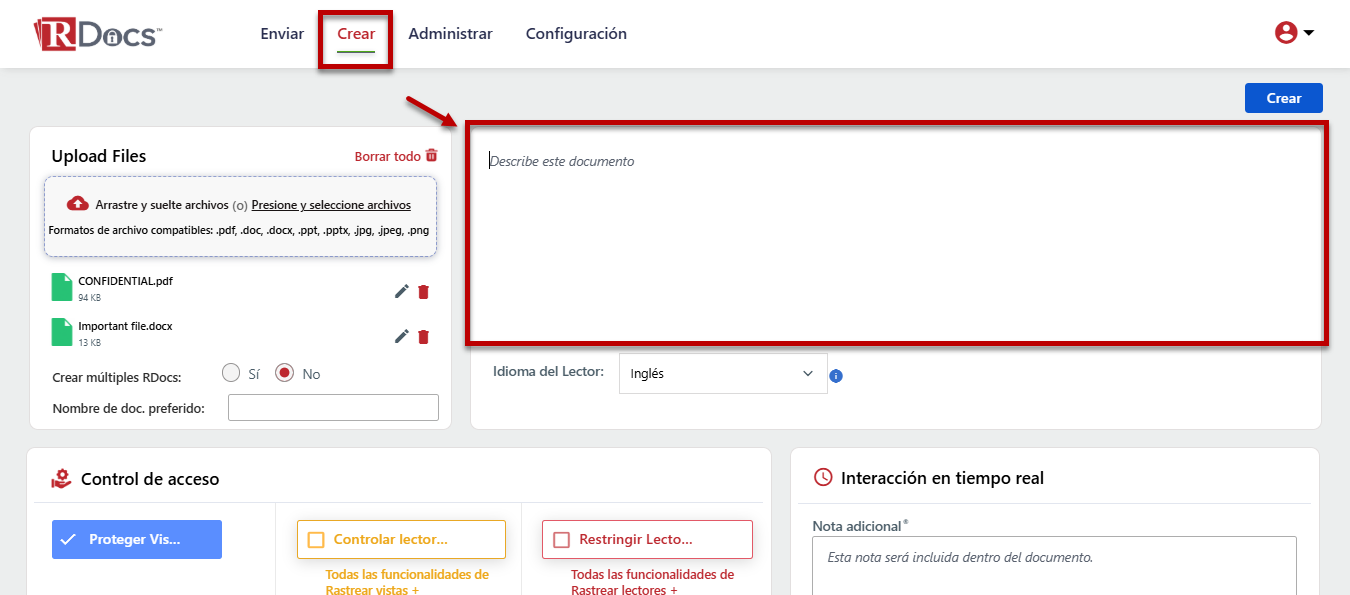The width and height of the screenshot is (1350, 595).
Task: Edit the CONFIDENTIAL.pdf file with pencil icon
Action: [x=402, y=291]
